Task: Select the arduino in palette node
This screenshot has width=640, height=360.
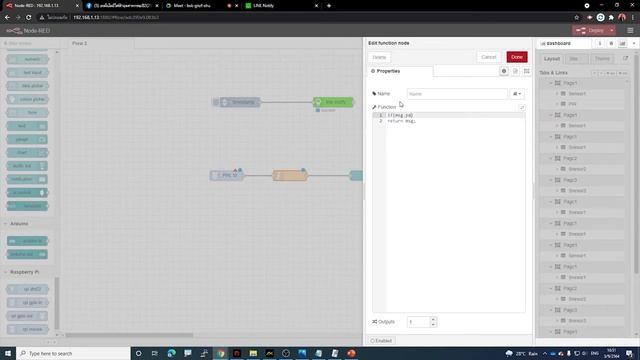Action: point(27,241)
